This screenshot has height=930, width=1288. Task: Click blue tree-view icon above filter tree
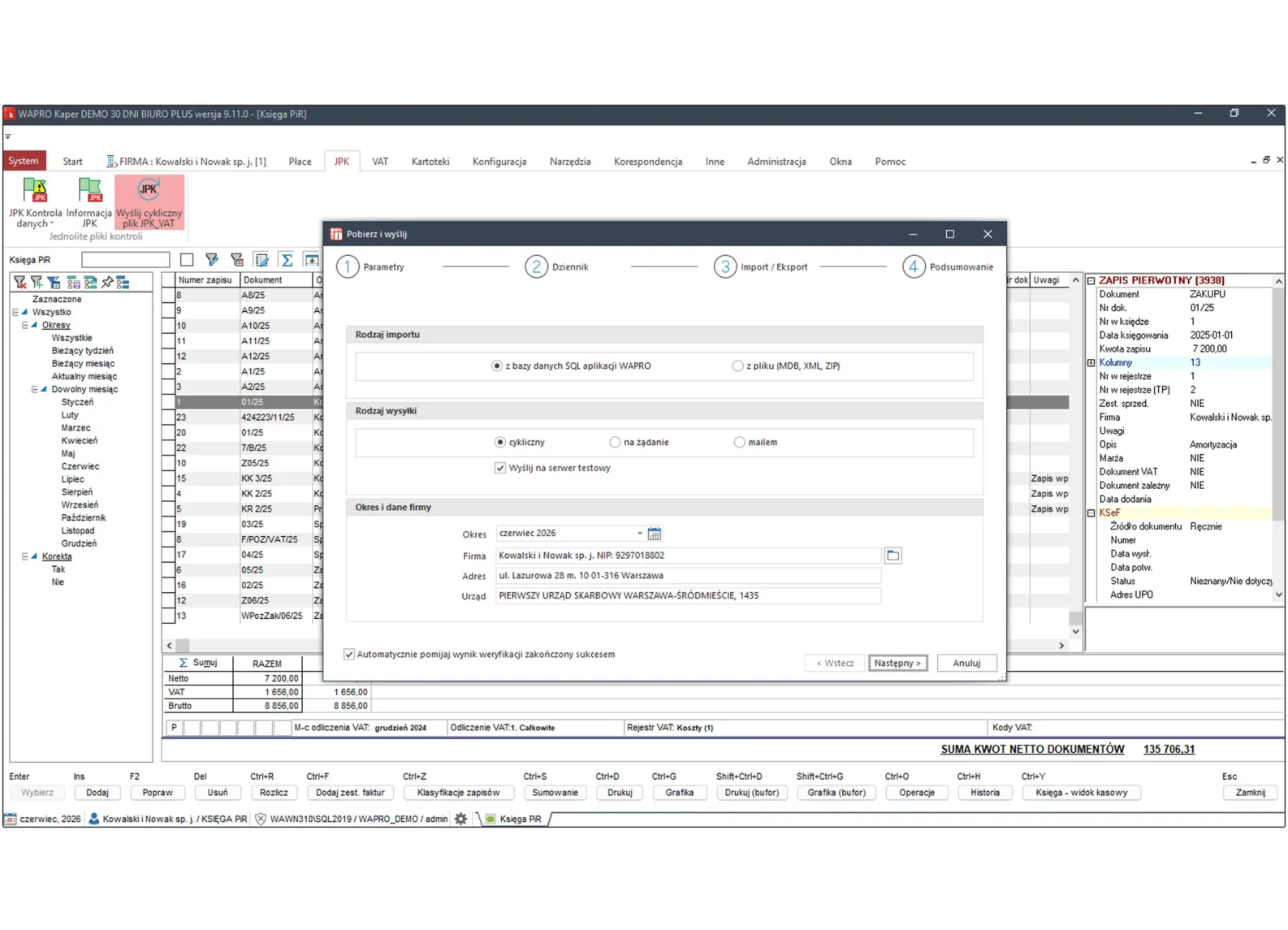123,282
